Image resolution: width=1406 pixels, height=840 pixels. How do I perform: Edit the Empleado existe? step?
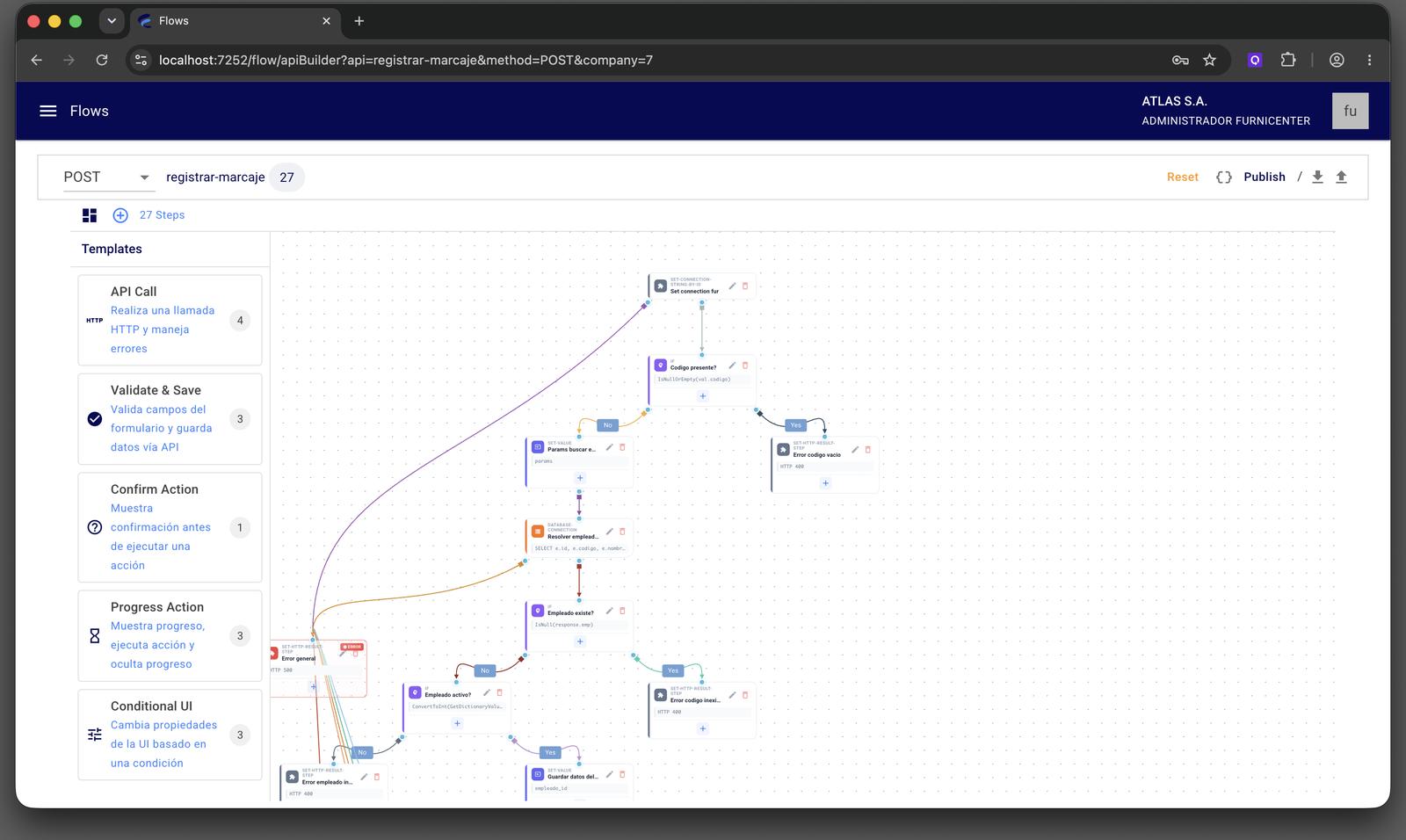coord(609,611)
